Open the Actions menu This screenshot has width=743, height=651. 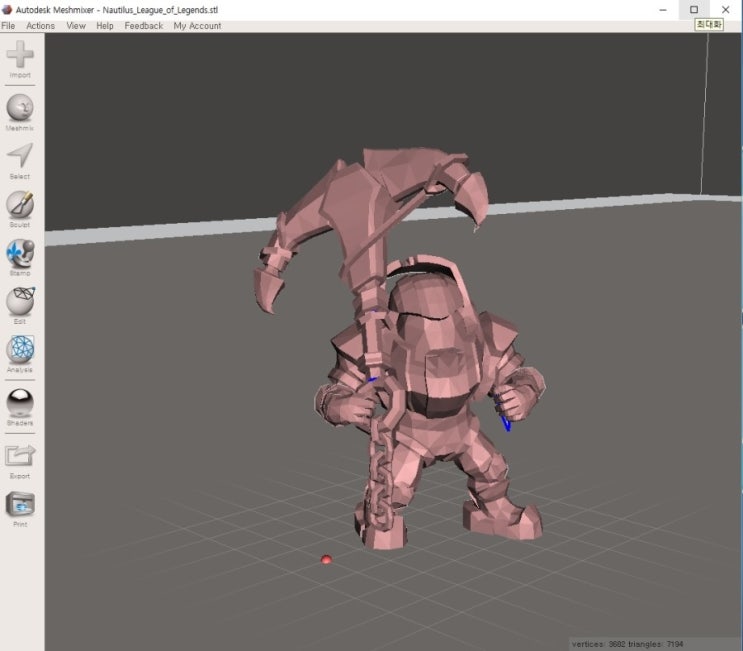(x=40, y=26)
